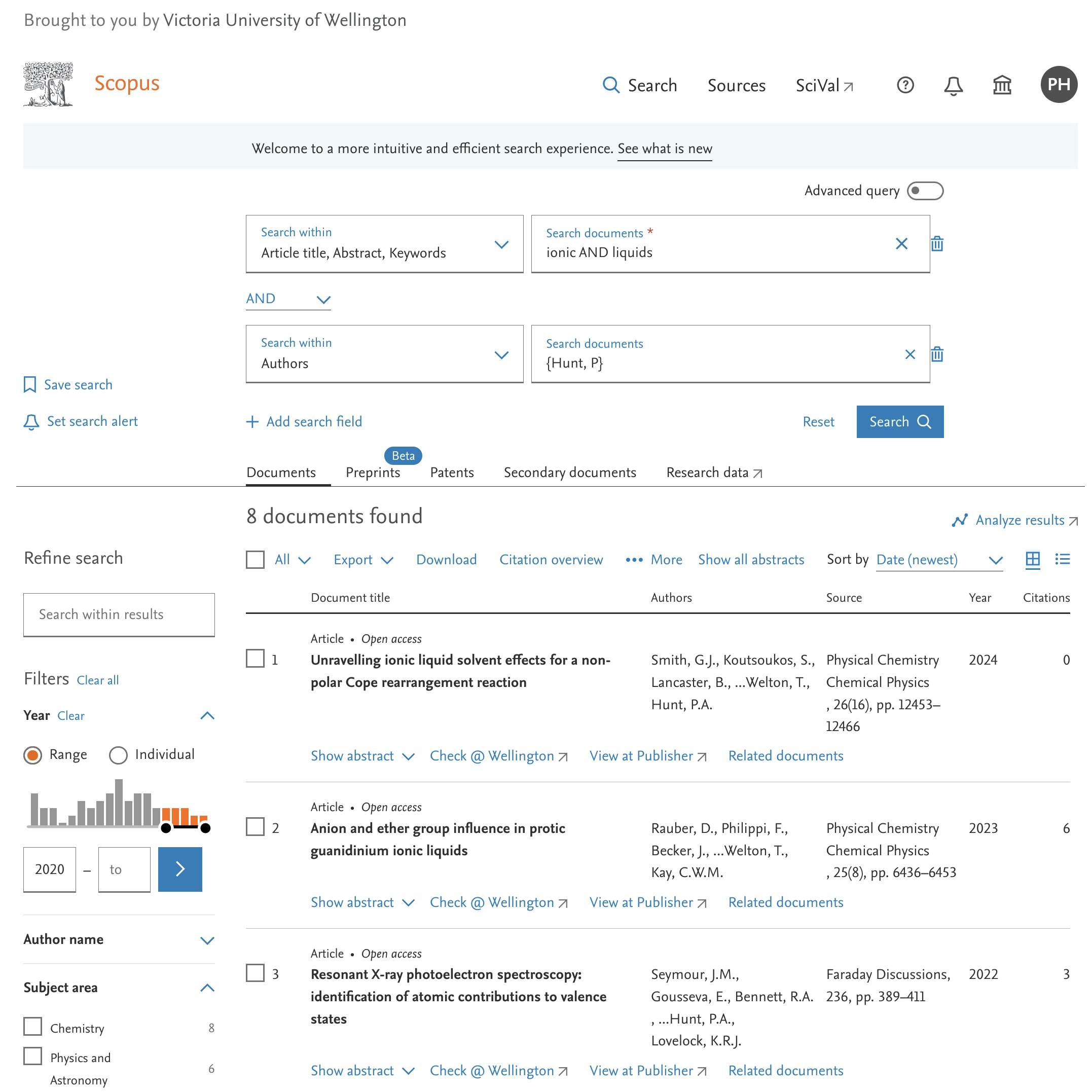The width and height of the screenshot is (1092, 1092).
Task: Delete the Authors search row with trash icon
Action: 936,354
